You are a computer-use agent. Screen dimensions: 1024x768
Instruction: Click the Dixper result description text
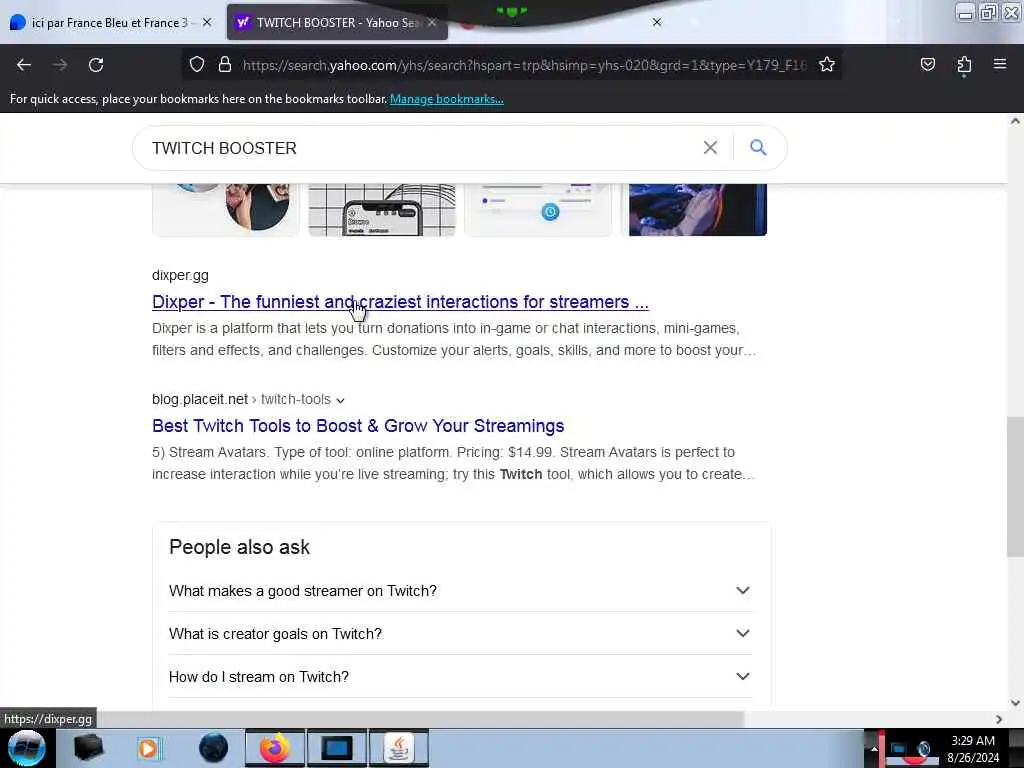point(454,339)
